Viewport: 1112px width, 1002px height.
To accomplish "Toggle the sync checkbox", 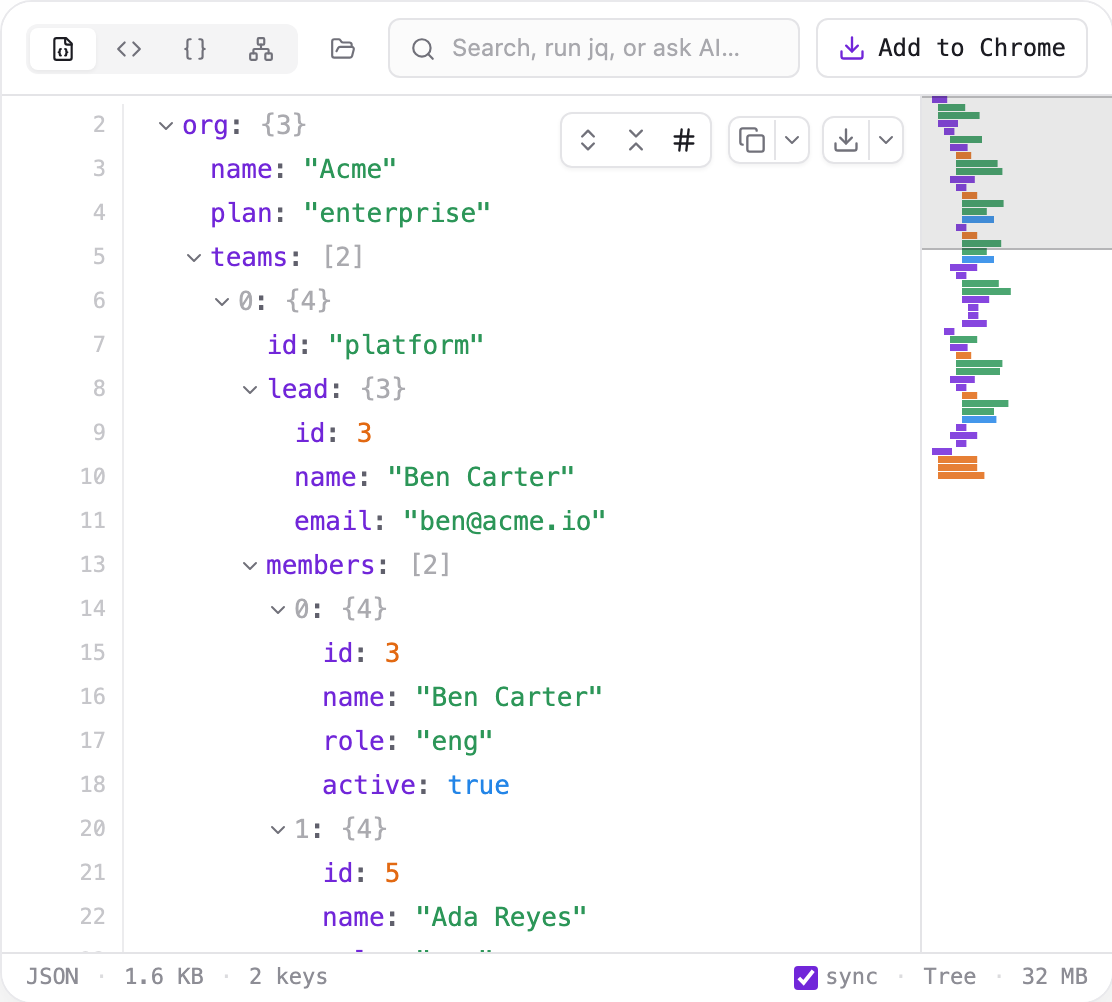I will pyautogui.click(x=806, y=977).
